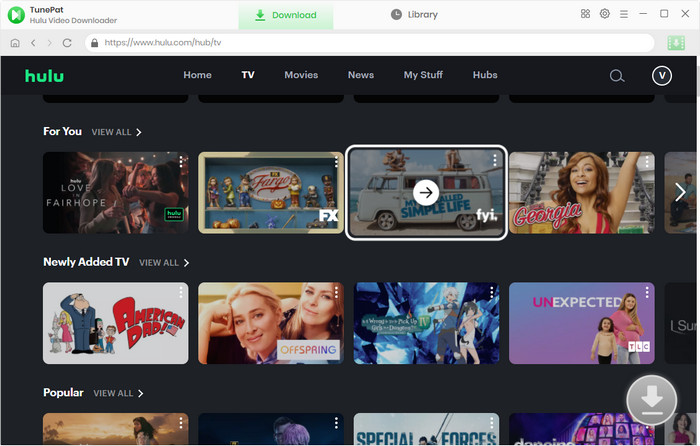Switch to the Library tab
The width and height of the screenshot is (700, 446).
point(414,15)
